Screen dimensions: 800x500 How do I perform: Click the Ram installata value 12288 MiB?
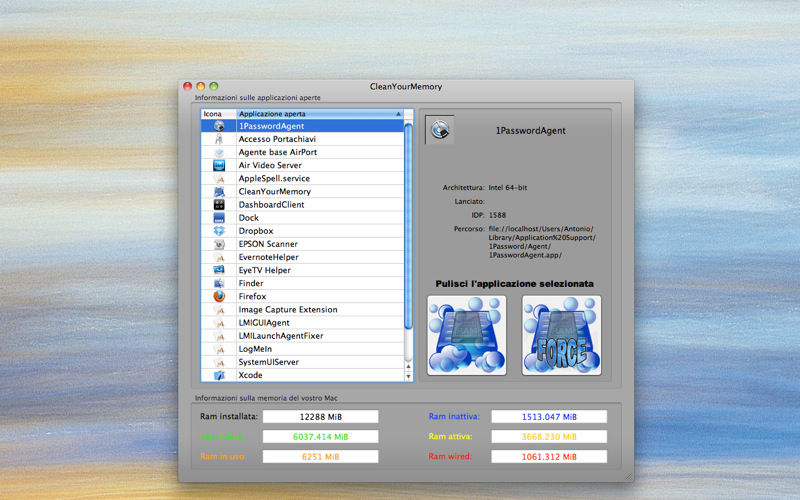320,417
